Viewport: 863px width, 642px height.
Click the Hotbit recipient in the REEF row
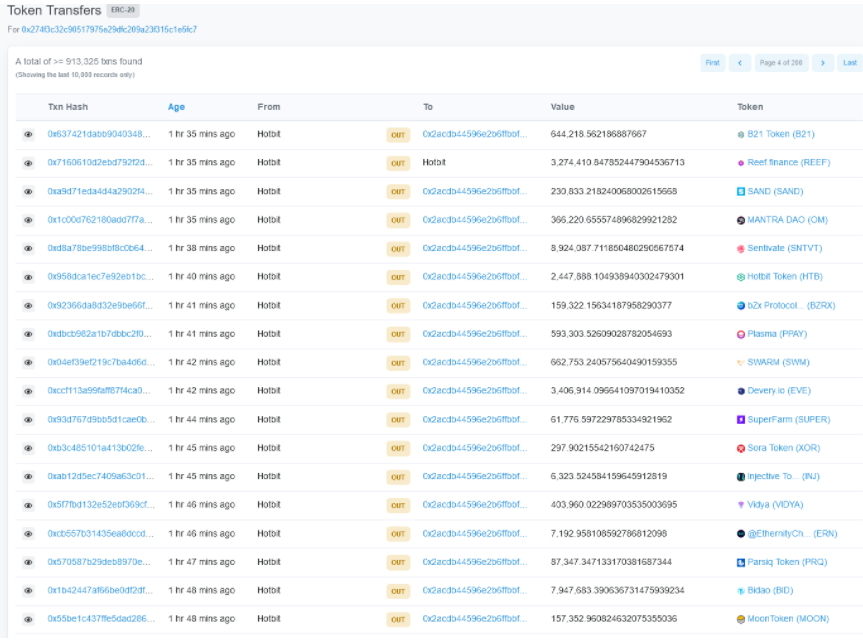tap(434, 162)
